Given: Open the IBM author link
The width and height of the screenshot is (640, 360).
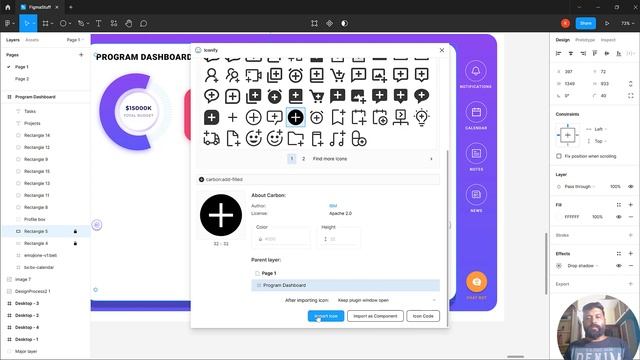Looking at the screenshot, I should (x=333, y=206).
